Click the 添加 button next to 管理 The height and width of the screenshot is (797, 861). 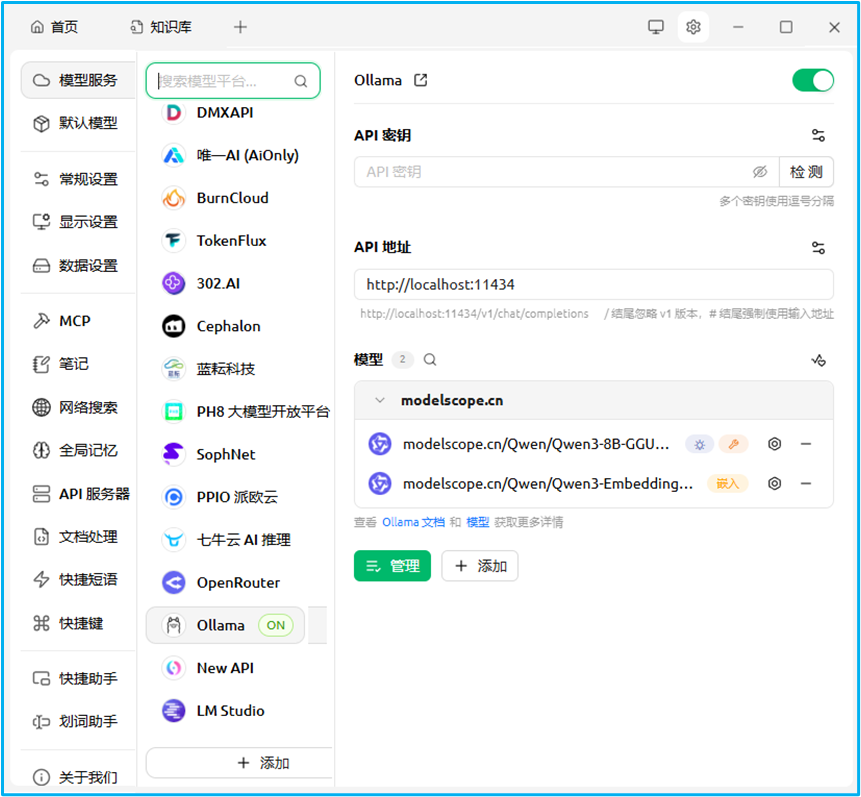tap(480, 566)
